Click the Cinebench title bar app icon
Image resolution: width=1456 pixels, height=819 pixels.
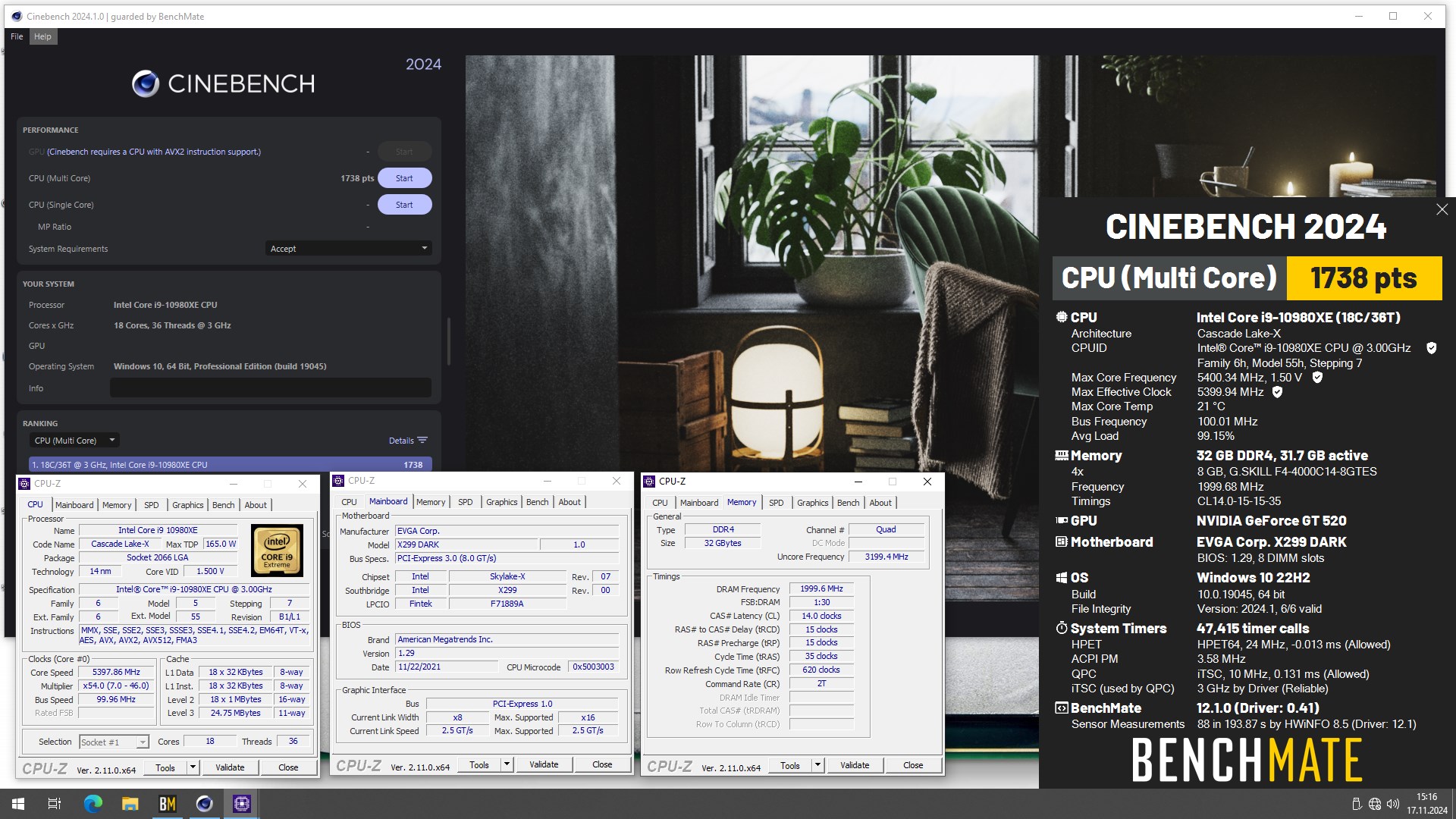point(17,16)
